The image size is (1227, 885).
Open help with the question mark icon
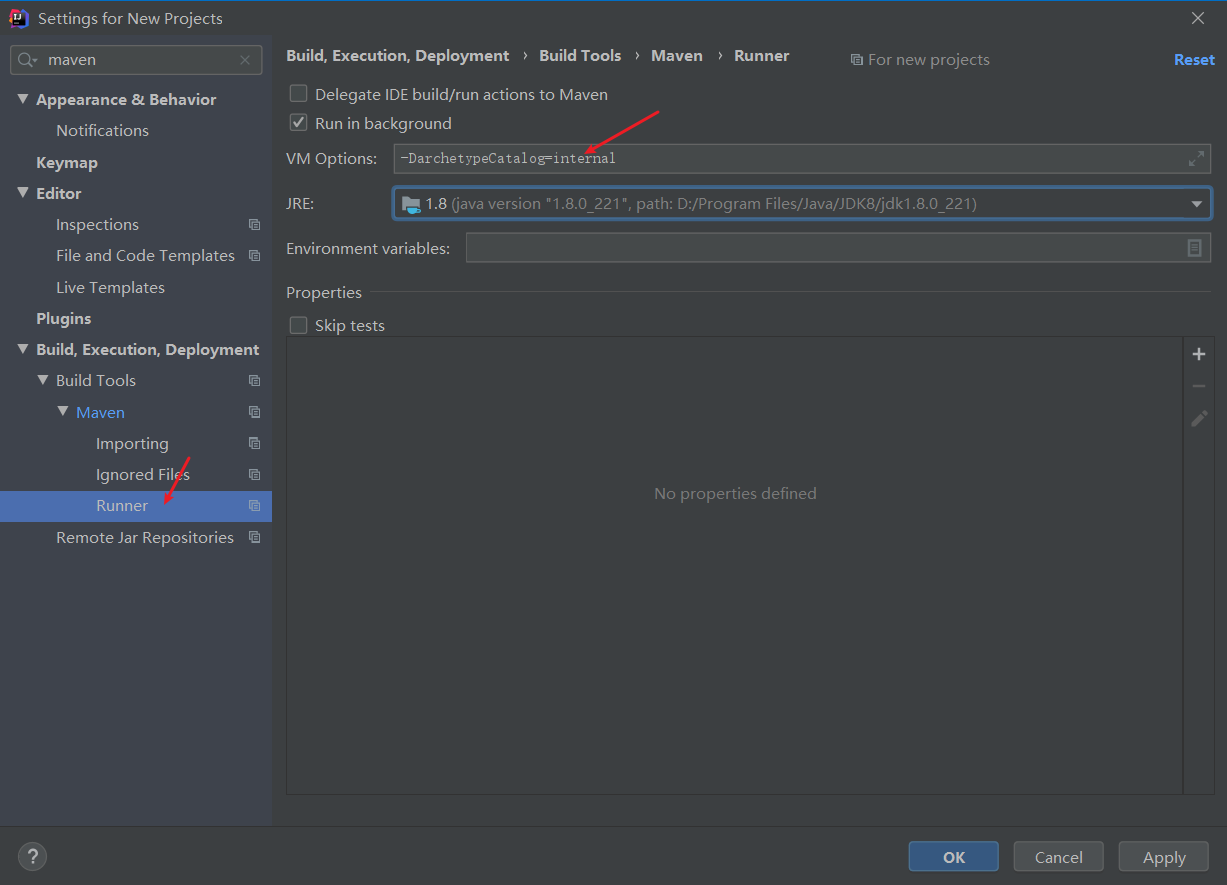[x=32, y=857]
